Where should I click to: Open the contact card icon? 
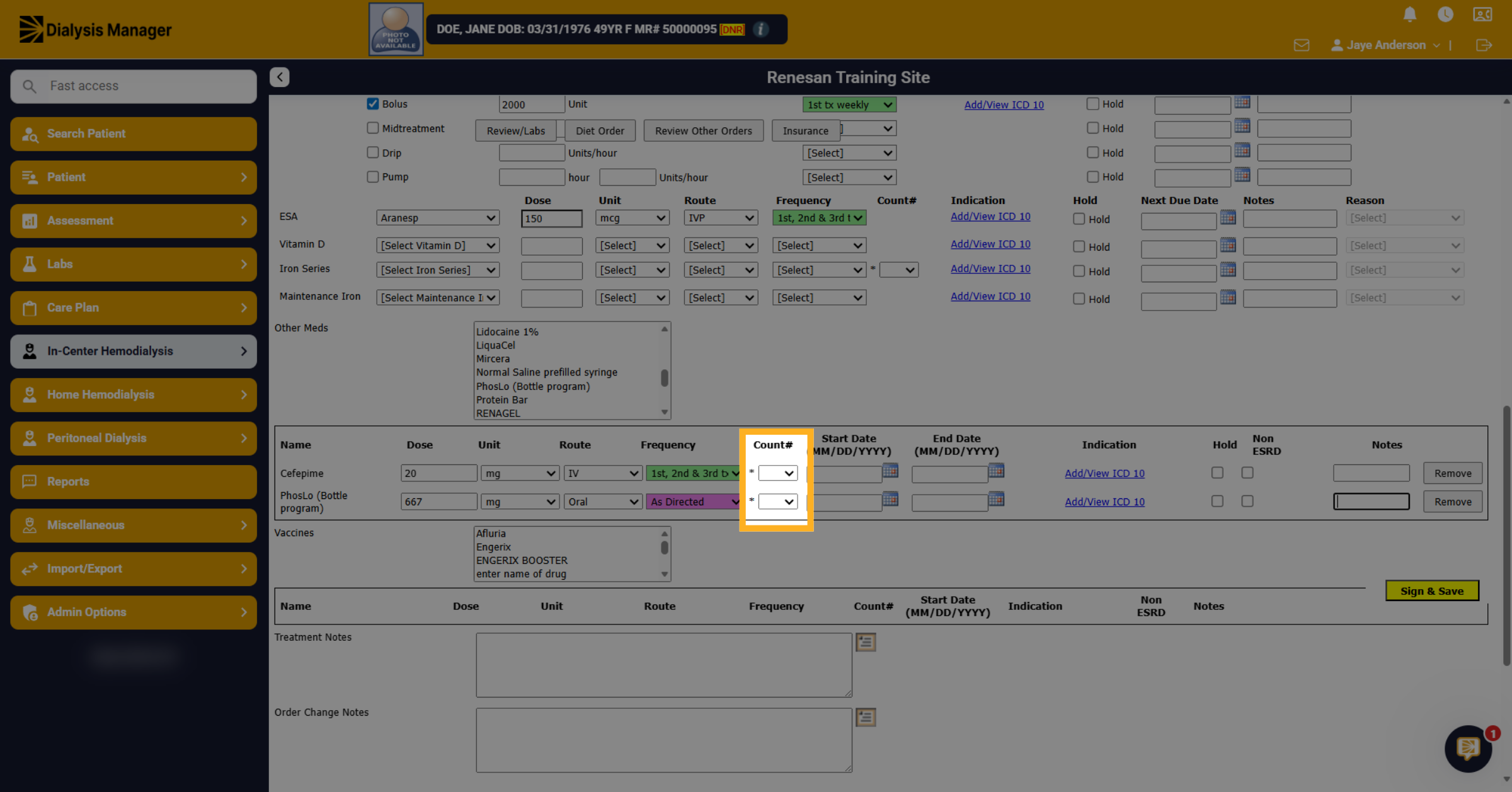click(x=1482, y=14)
